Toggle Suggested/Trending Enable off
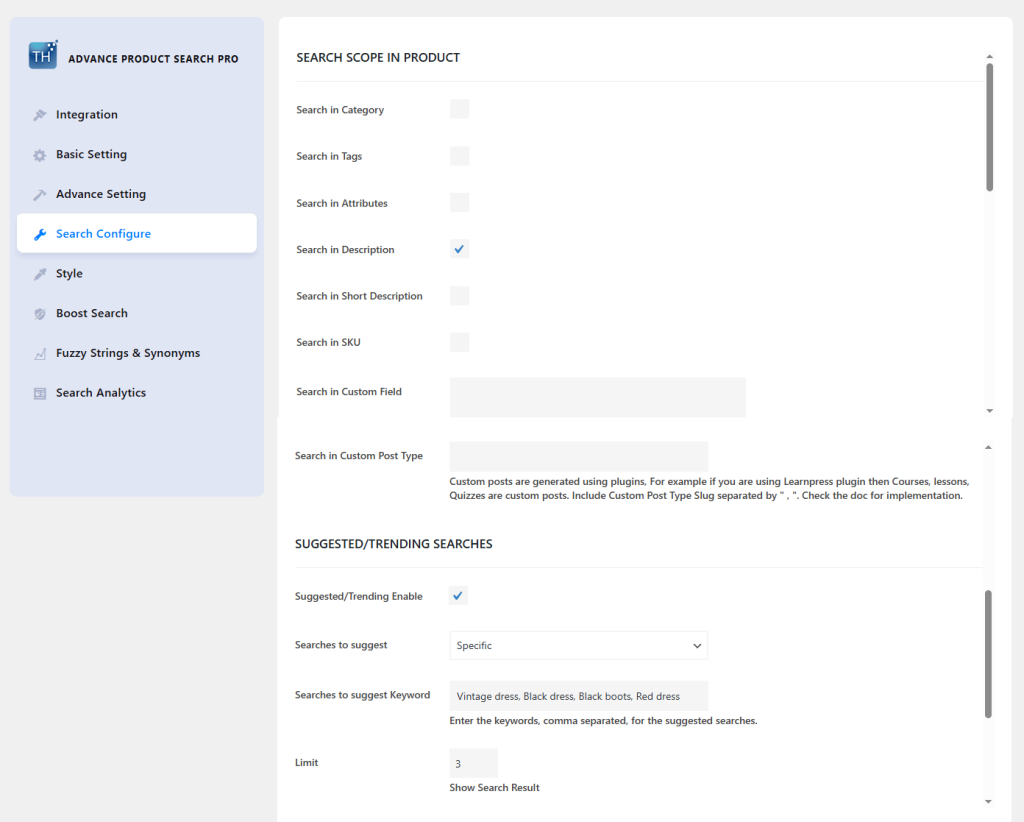1024x822 pixels. (x=458, y=595)
